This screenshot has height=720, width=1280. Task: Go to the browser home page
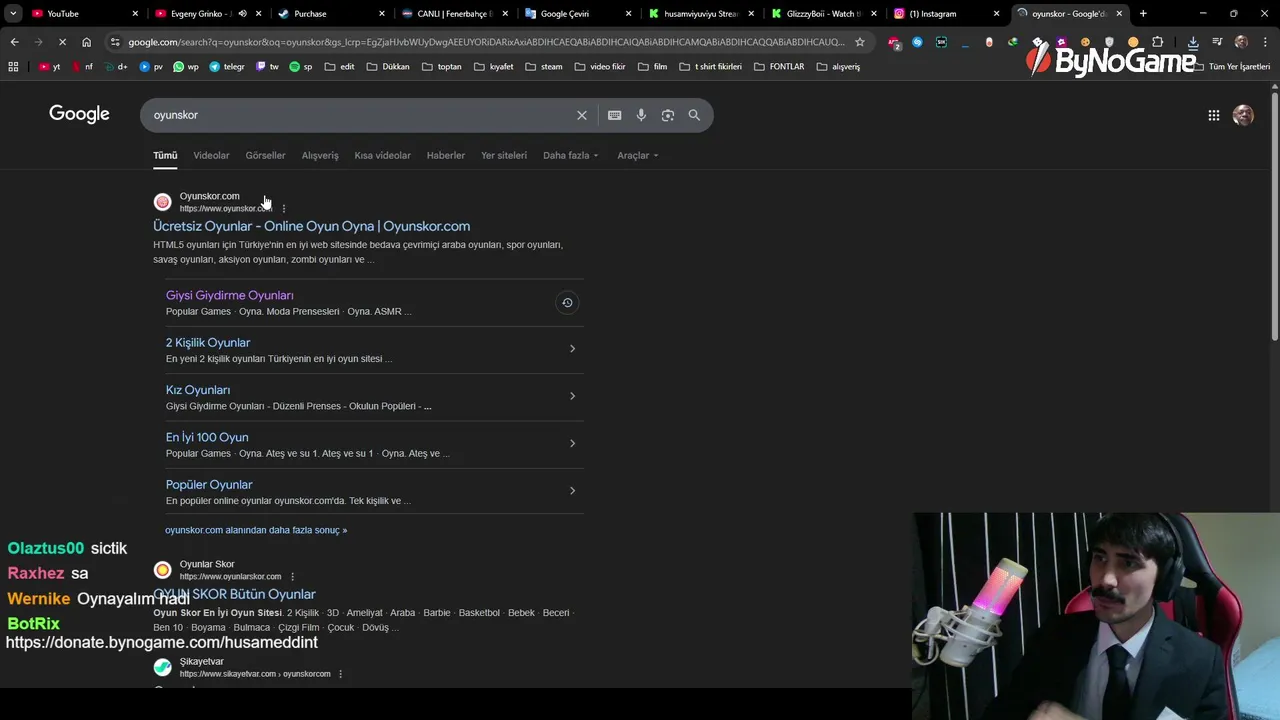click(x=87, y=42)
